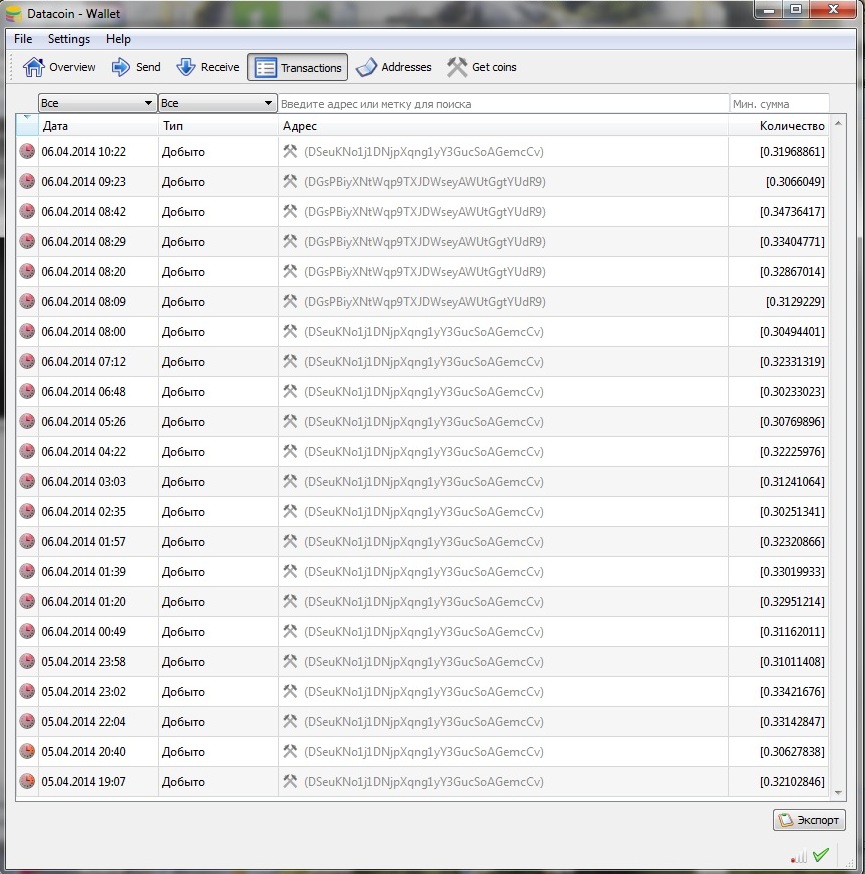This screenshot has height=874, width=865.
Task: Click the amount [0.34736417]
Action: (x=792, y=212)
